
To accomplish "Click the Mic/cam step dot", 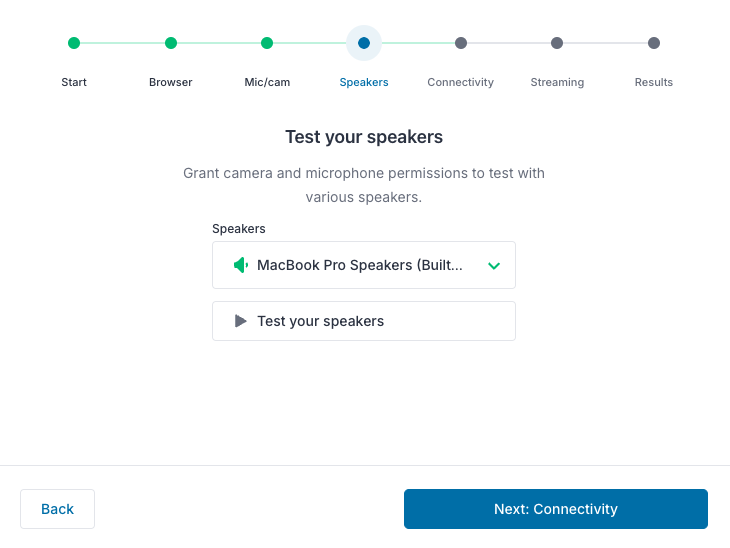I will (x=267, y=43).
